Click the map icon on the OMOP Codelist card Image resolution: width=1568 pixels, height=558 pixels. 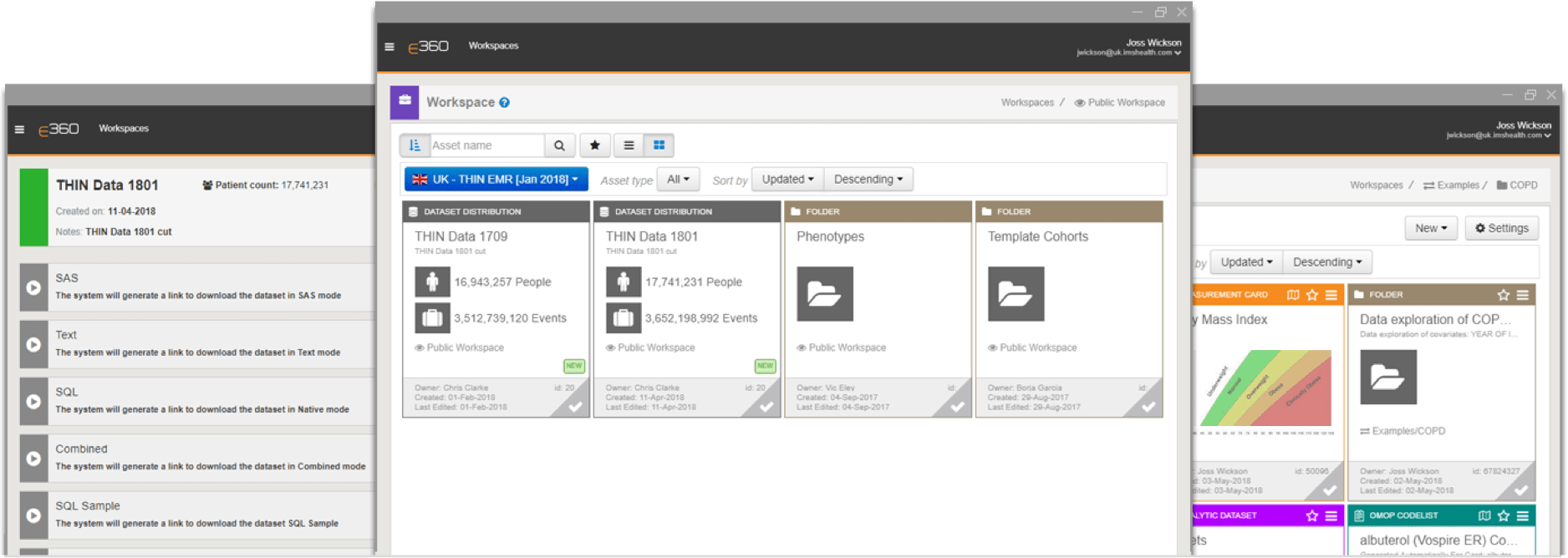tap(1484, 516)
